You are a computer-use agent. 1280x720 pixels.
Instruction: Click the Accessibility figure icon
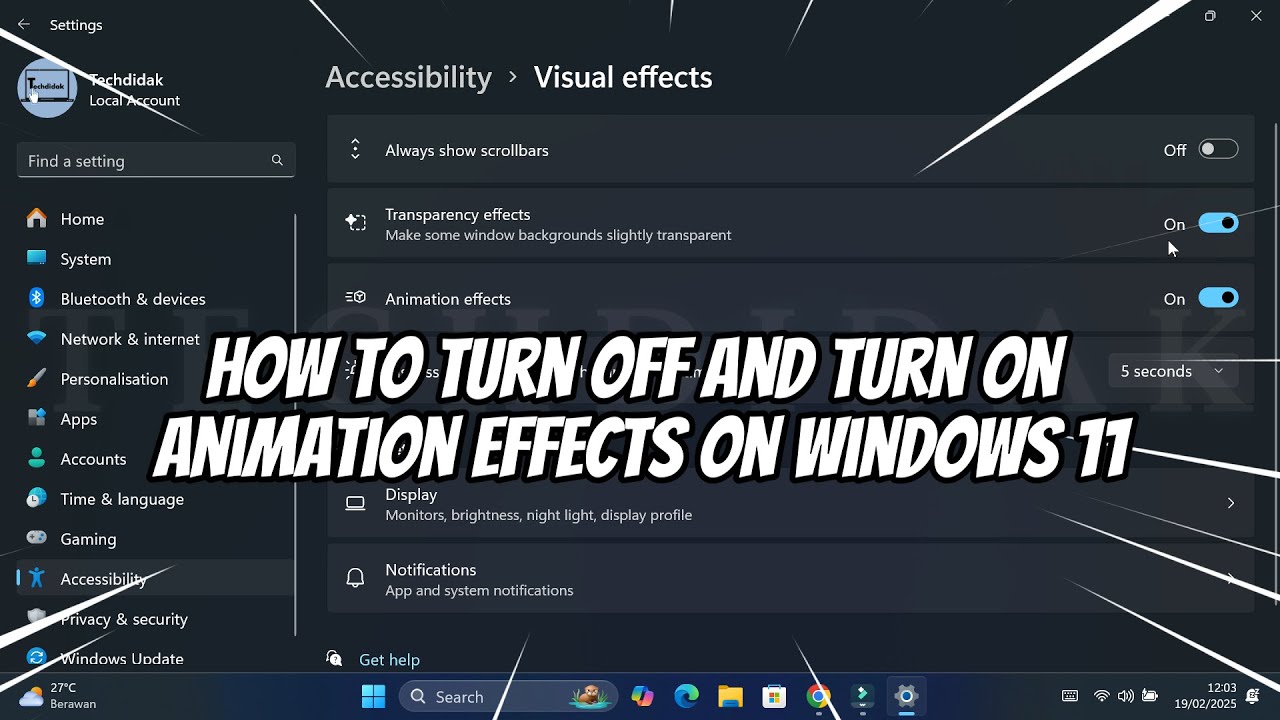point(37,578)
